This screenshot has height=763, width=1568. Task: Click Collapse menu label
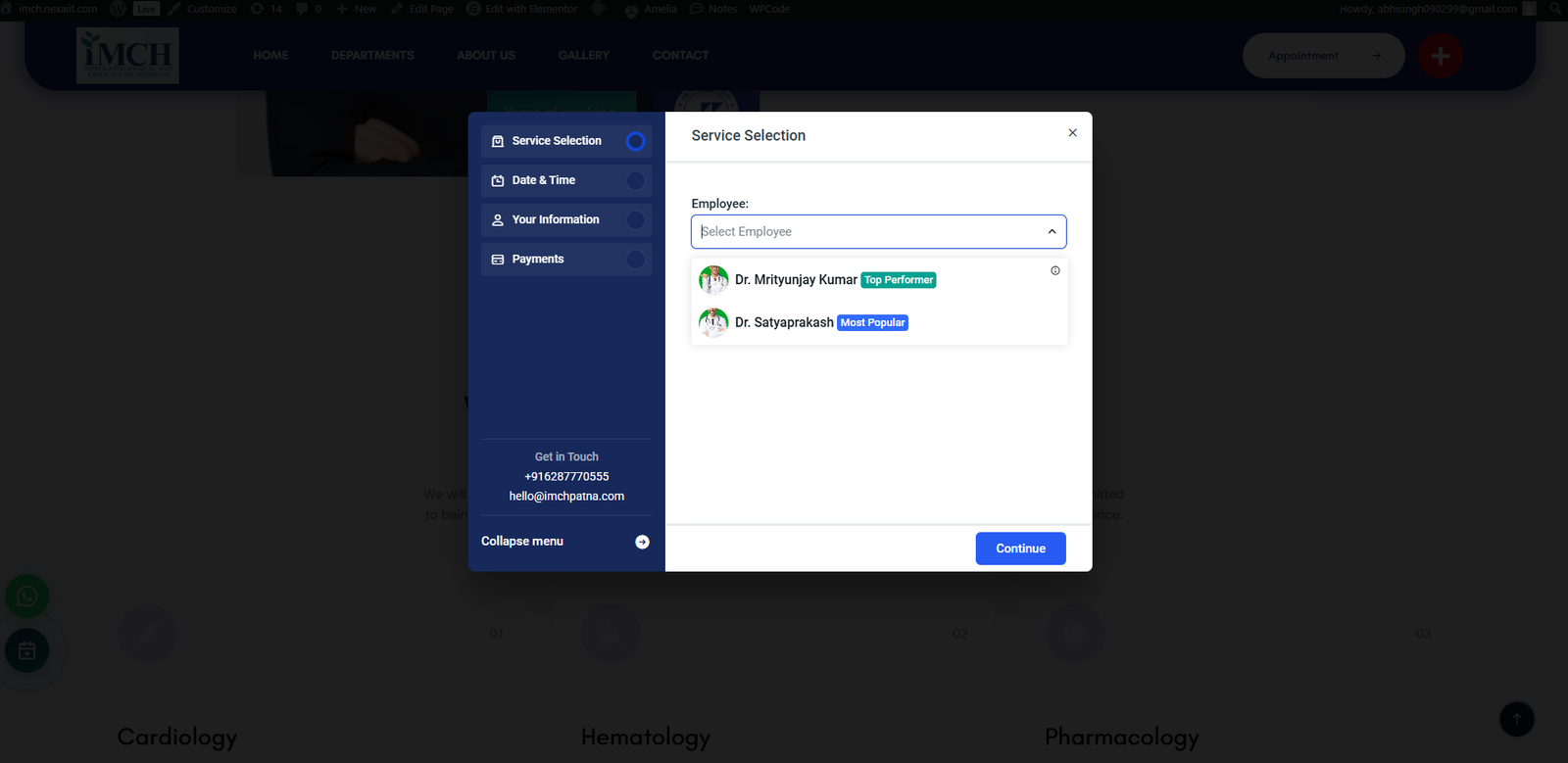[x=522, y=541]
